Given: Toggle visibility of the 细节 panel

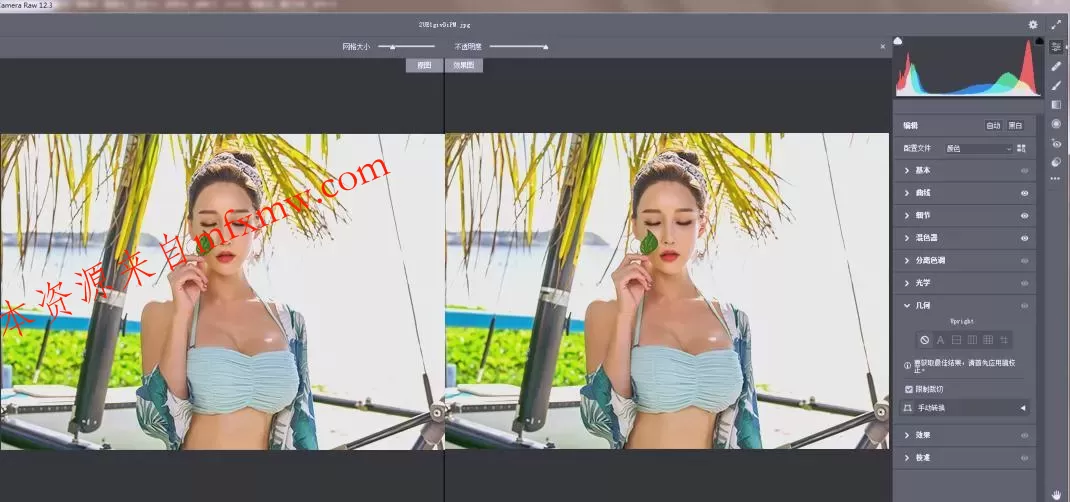Looking at the screenshot, I should [x=1024, y=216].
